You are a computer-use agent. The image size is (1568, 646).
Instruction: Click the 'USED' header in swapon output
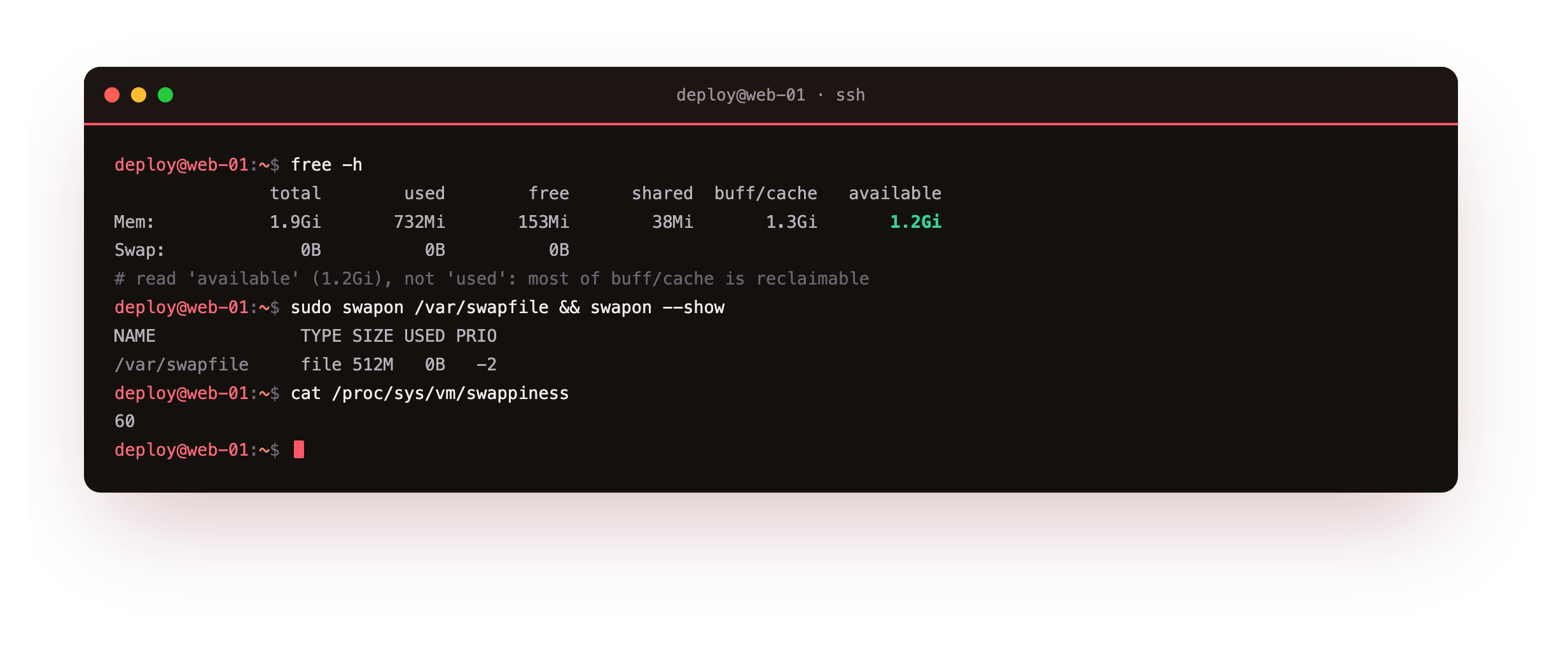tap(424, 335)
